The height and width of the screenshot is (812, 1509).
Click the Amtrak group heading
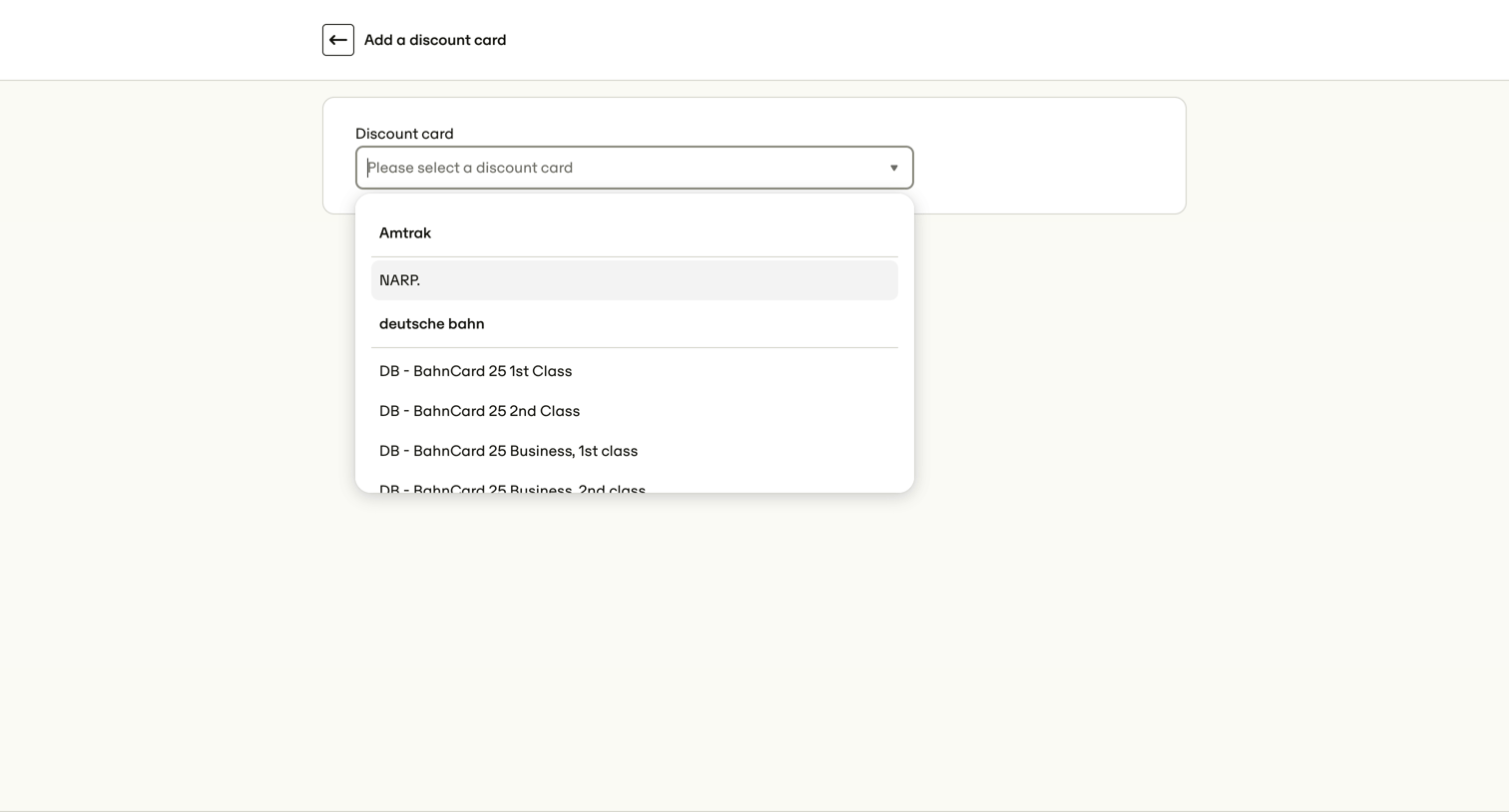click(405, 233)
